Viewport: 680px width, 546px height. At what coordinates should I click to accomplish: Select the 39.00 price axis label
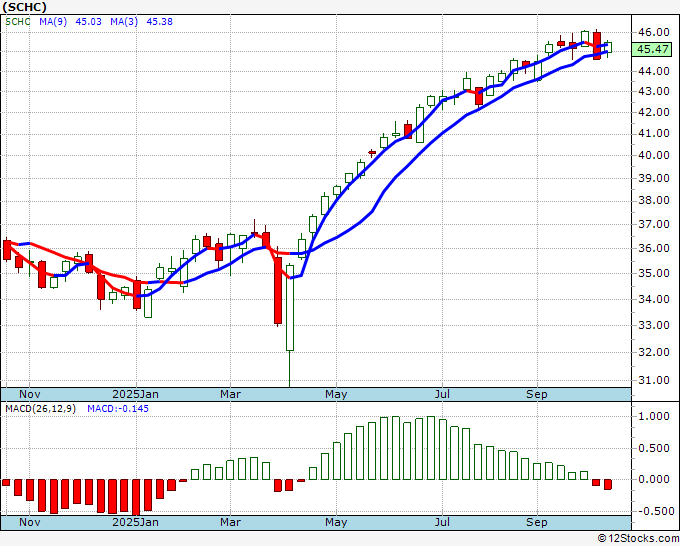[x=654, y=178]
